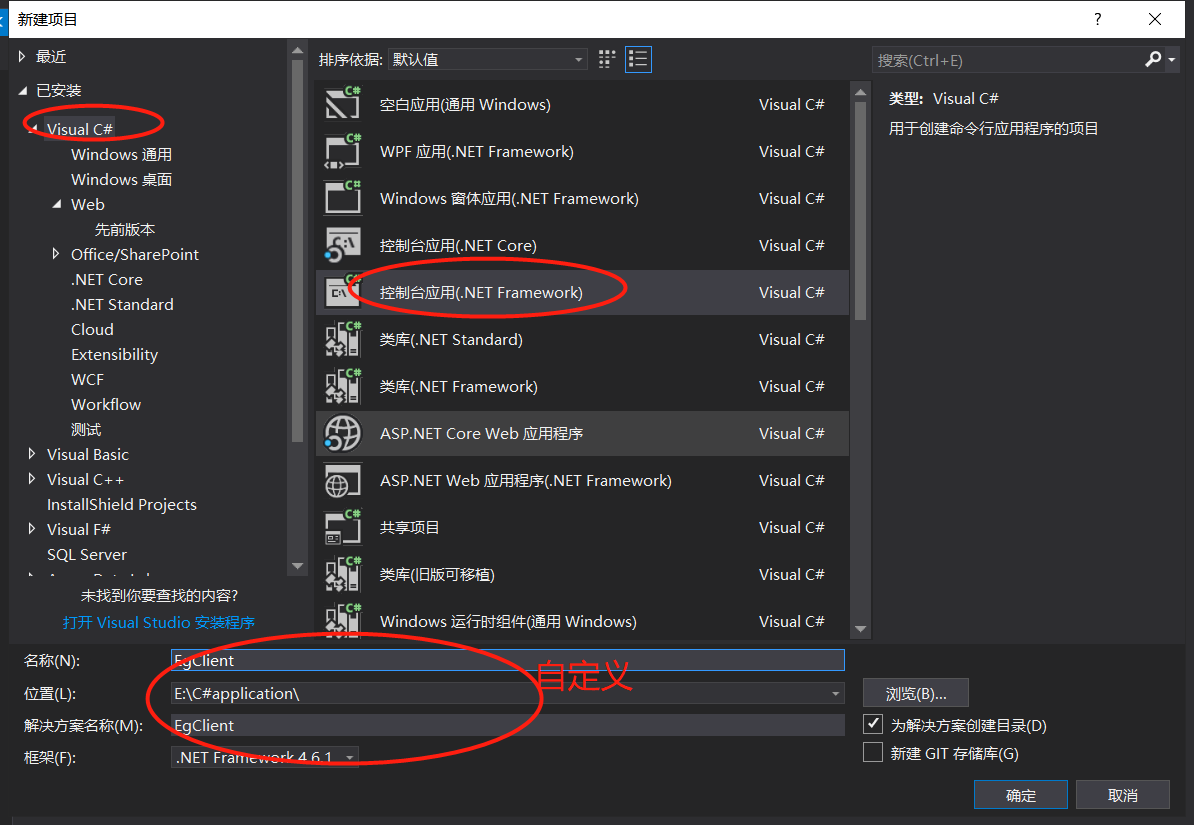Select the Extensibility category

tap(114, 355)
